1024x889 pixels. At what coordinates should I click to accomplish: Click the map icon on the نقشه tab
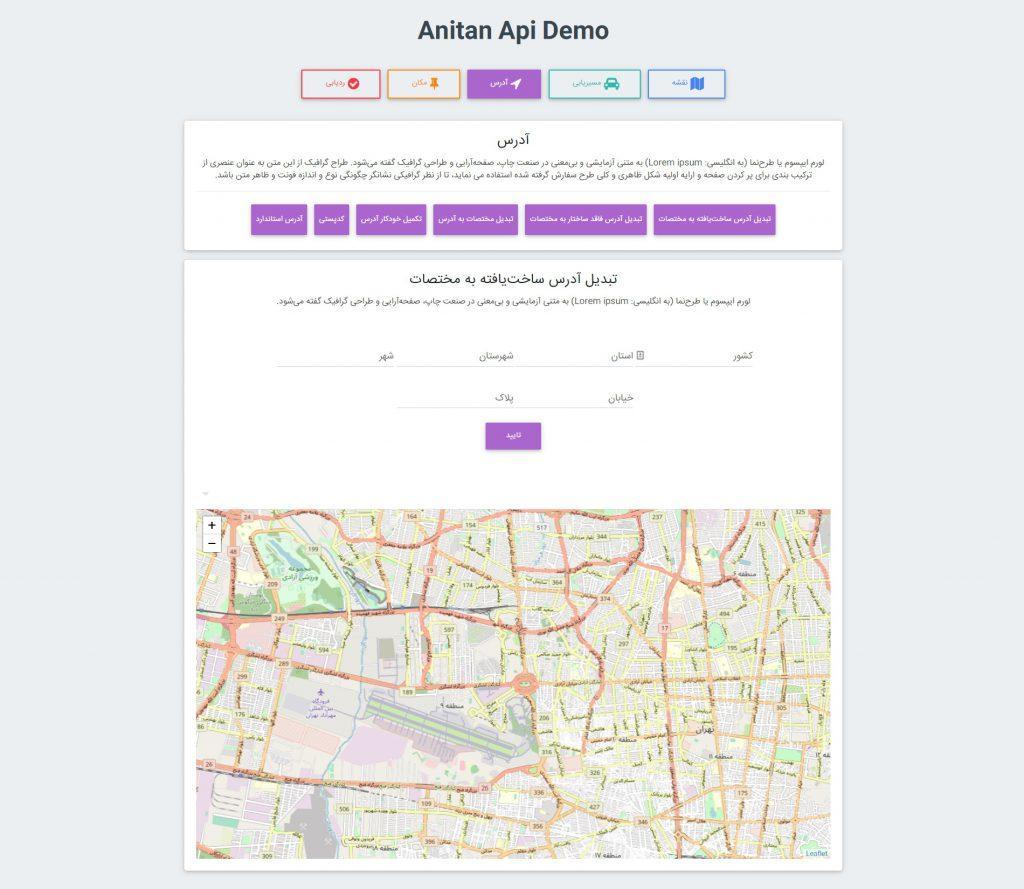697,84
